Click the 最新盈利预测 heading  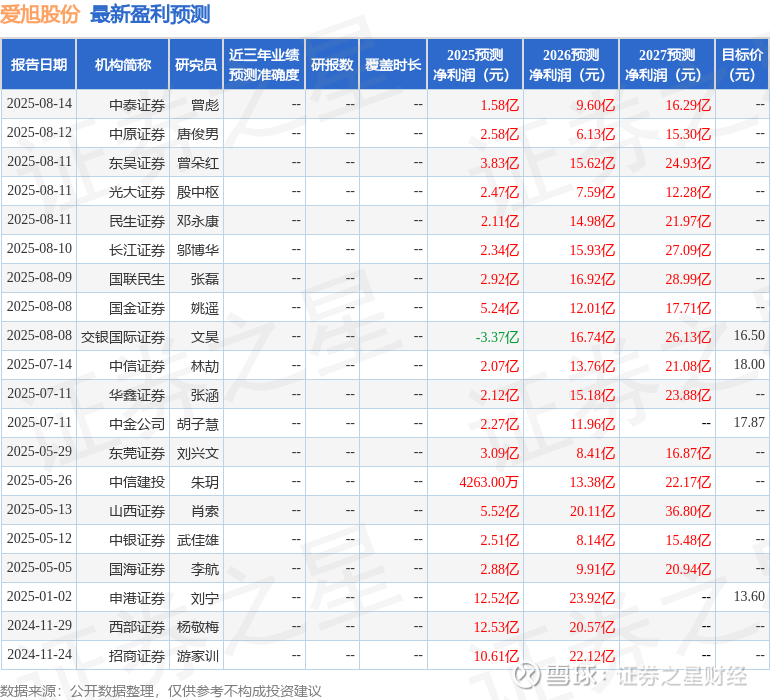(150, 14)
